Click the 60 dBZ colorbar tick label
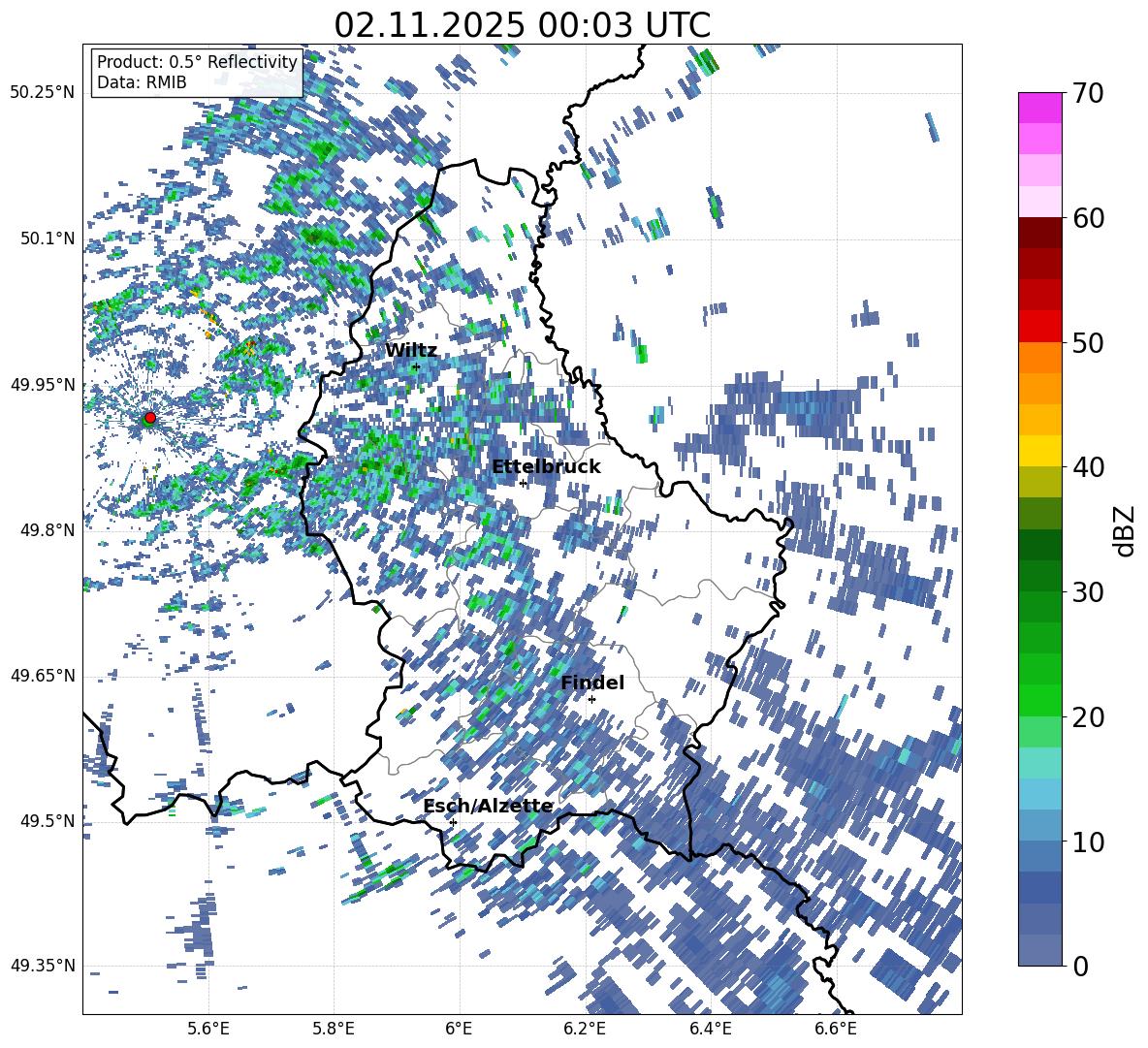 click(x=1089, y=218)
